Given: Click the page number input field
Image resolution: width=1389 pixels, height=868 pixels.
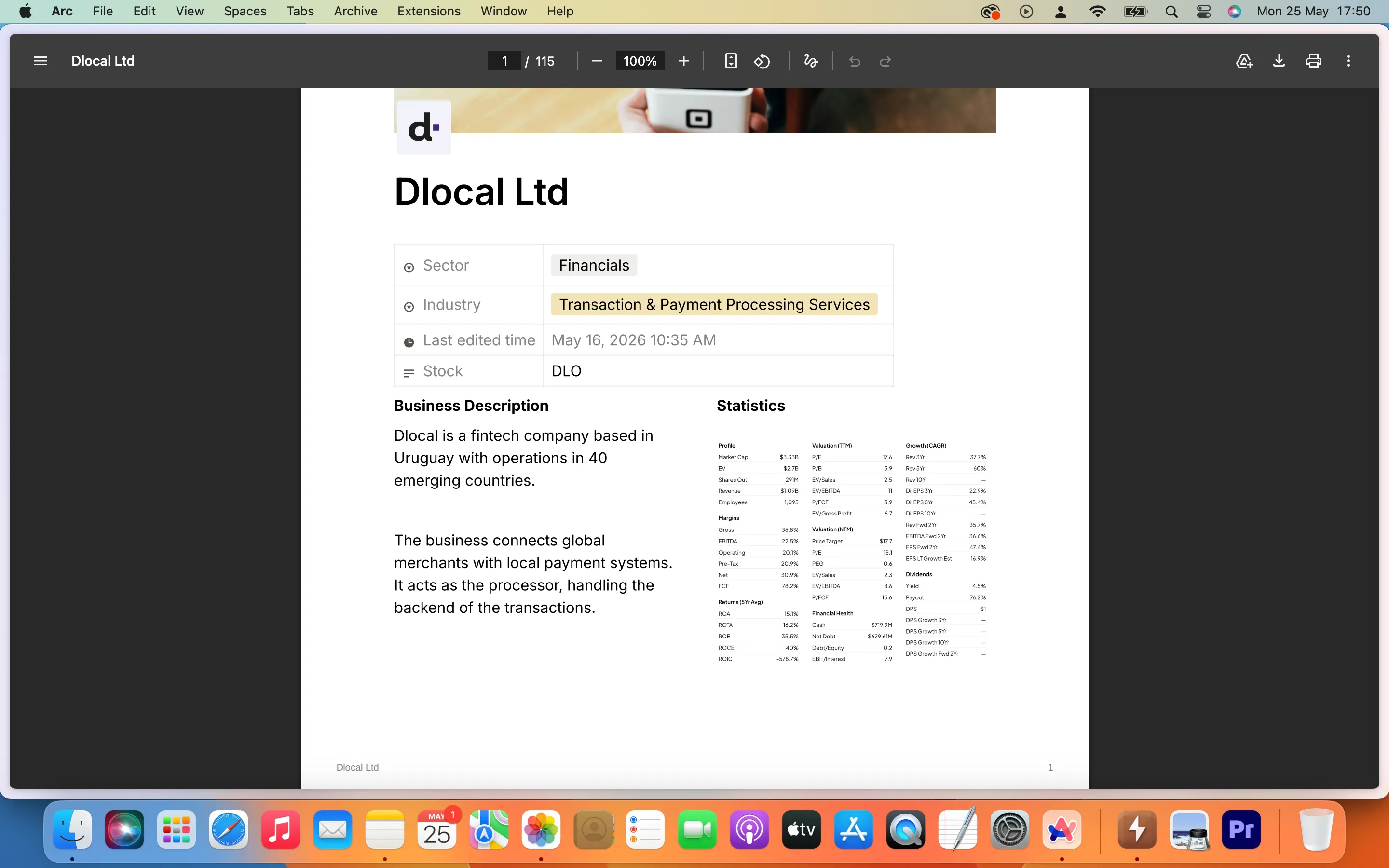Looking at the screenshot, I should coord(504,61).
